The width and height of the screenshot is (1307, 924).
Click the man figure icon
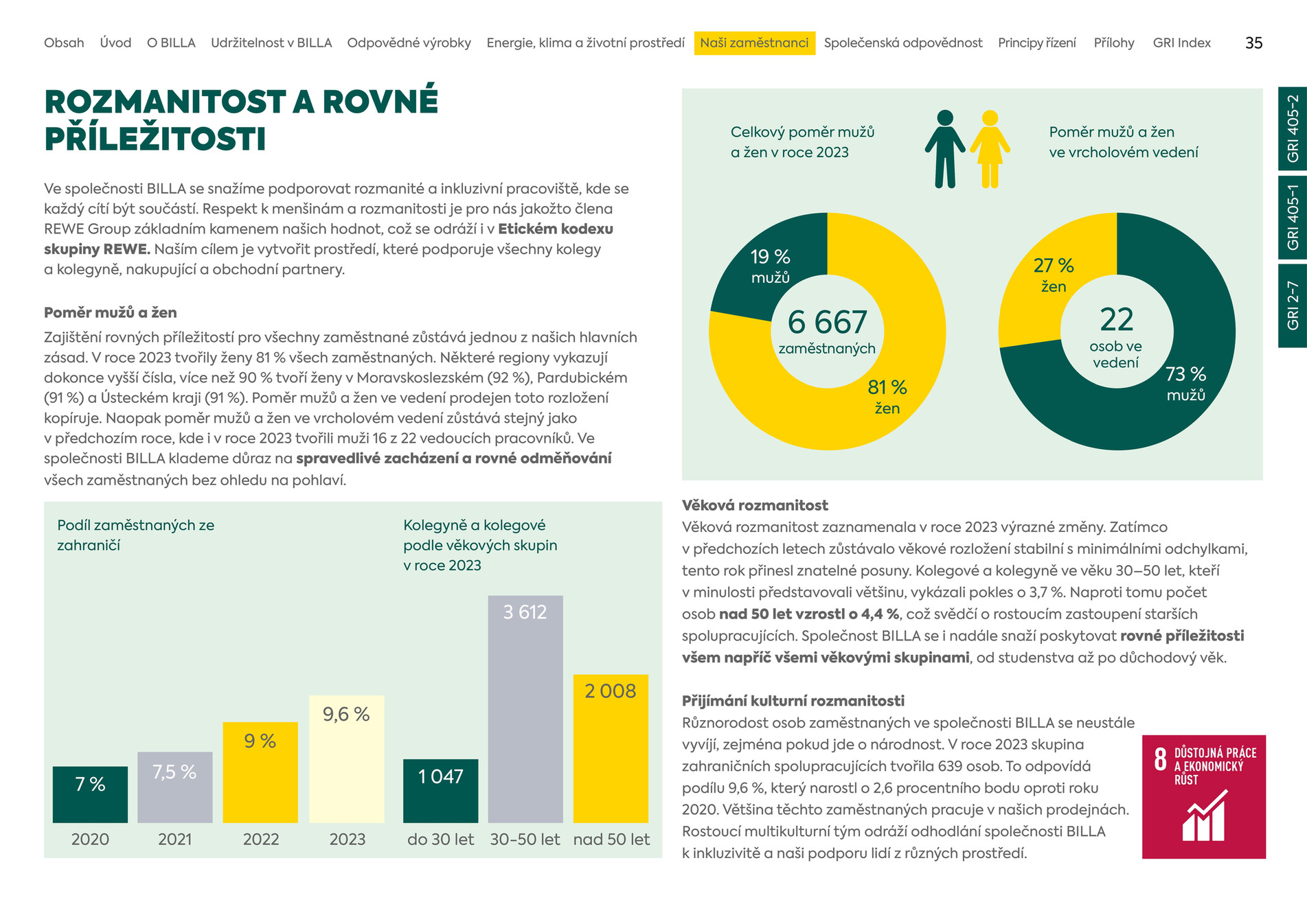point(945,149)
